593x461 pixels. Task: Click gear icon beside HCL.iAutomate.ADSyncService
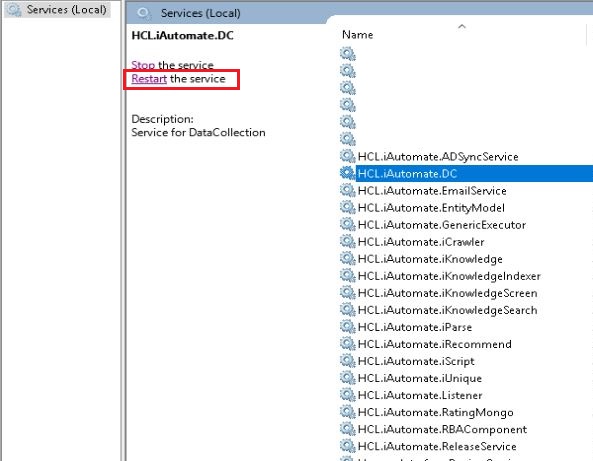point(348,156)
